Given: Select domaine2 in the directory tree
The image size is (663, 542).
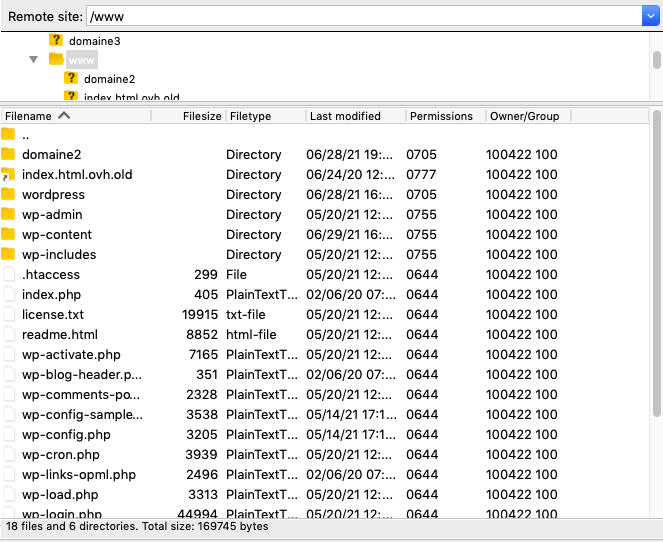Looking at the screenshot, I should (x=109, y=79).
